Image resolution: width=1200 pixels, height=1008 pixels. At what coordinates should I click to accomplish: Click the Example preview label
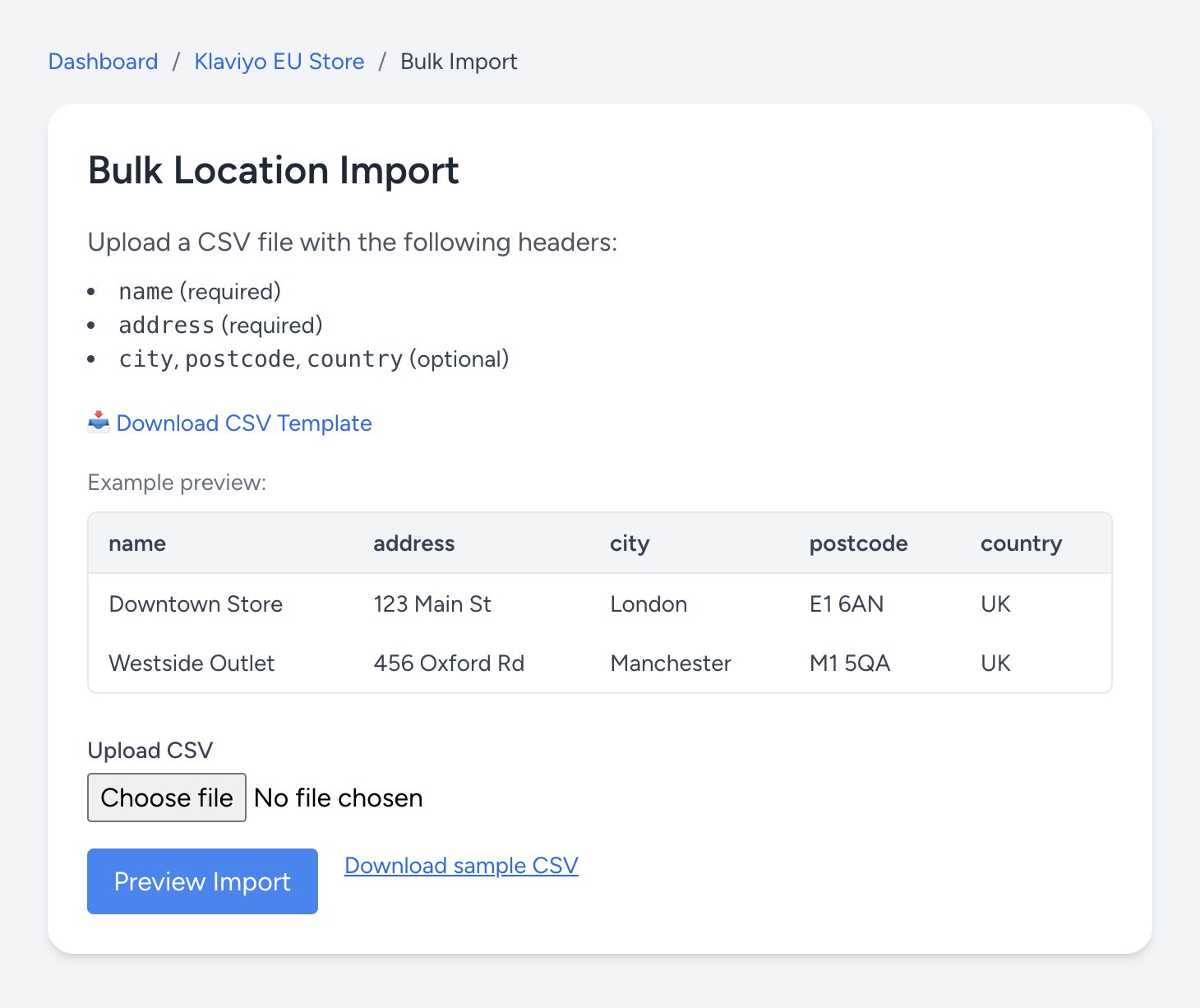(x=176, y=482)
